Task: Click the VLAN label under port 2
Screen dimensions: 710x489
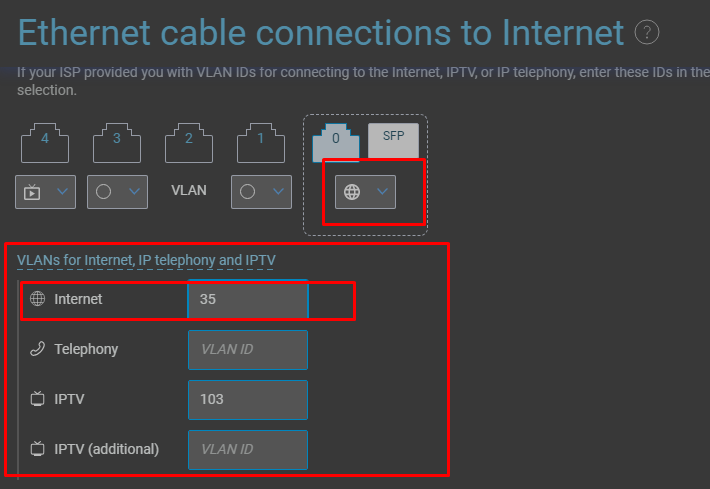Action: point(189,190)
